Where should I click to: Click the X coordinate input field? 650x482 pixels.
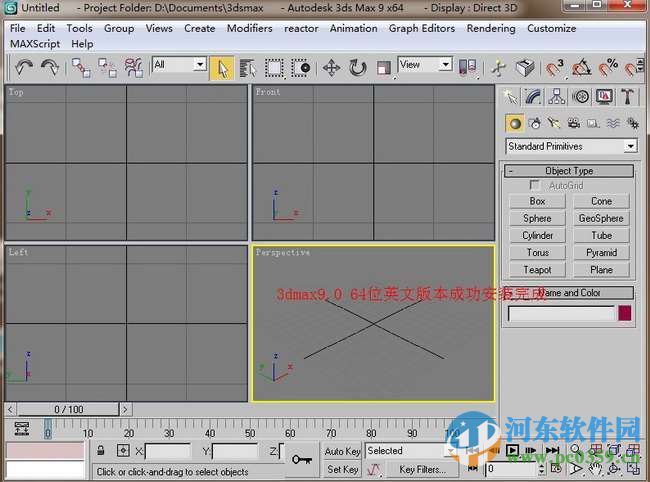pos(168,451)
